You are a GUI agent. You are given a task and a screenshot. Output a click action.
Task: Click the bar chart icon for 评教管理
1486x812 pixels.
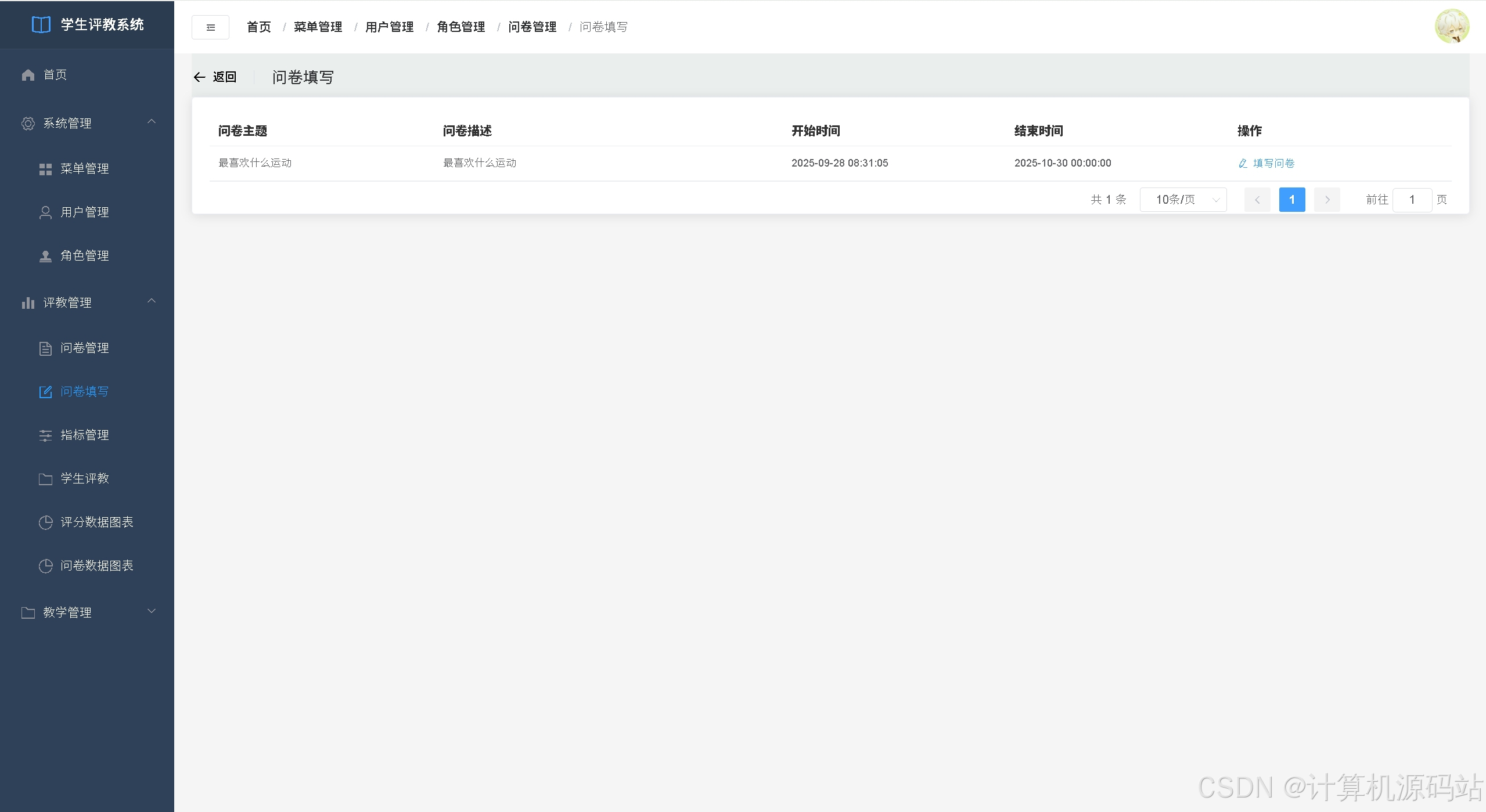click(28, 302)
